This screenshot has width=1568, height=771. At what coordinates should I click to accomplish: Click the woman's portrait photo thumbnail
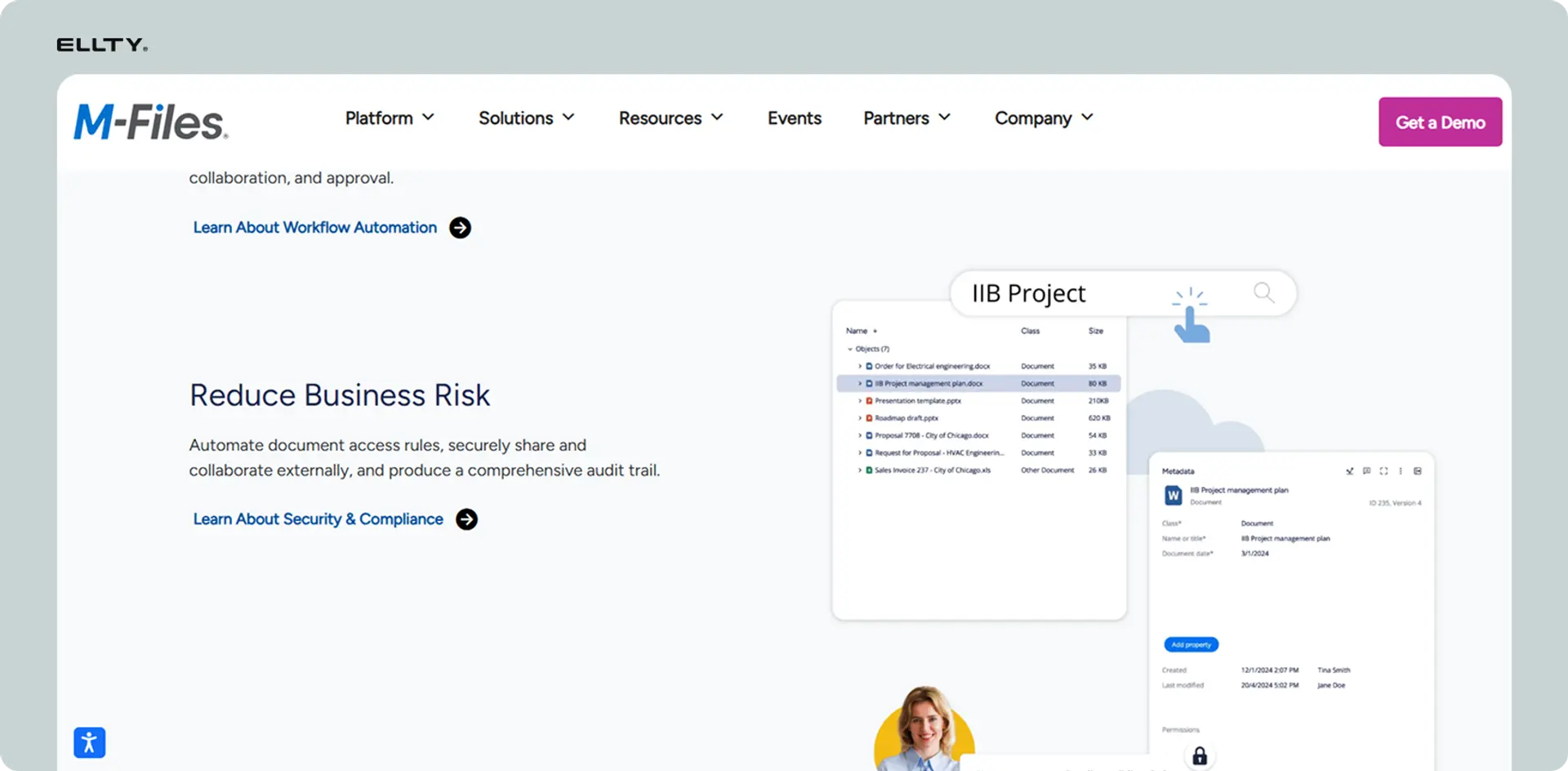click(924, 729)
